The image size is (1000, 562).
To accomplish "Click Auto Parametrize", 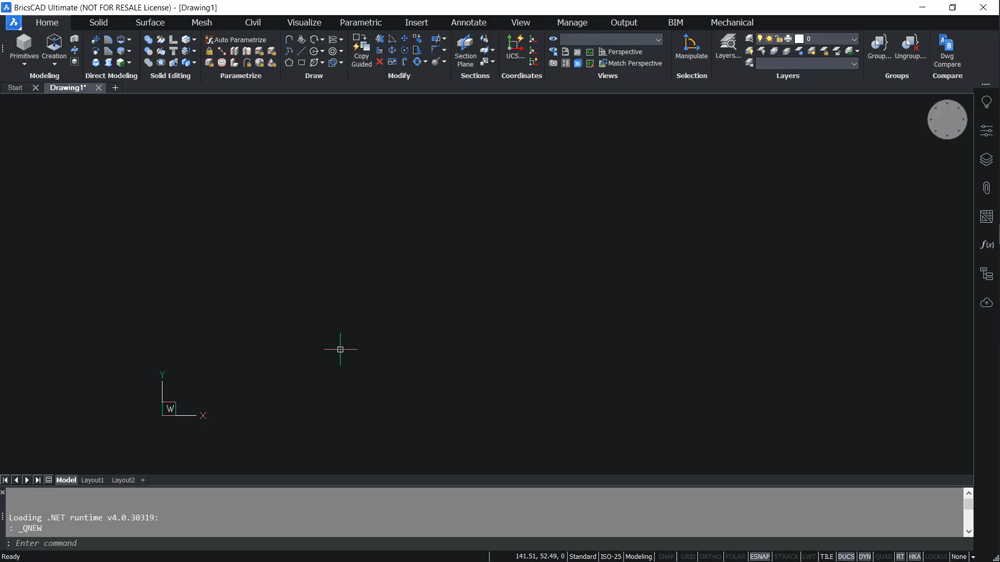I will (x=235, y=40).
